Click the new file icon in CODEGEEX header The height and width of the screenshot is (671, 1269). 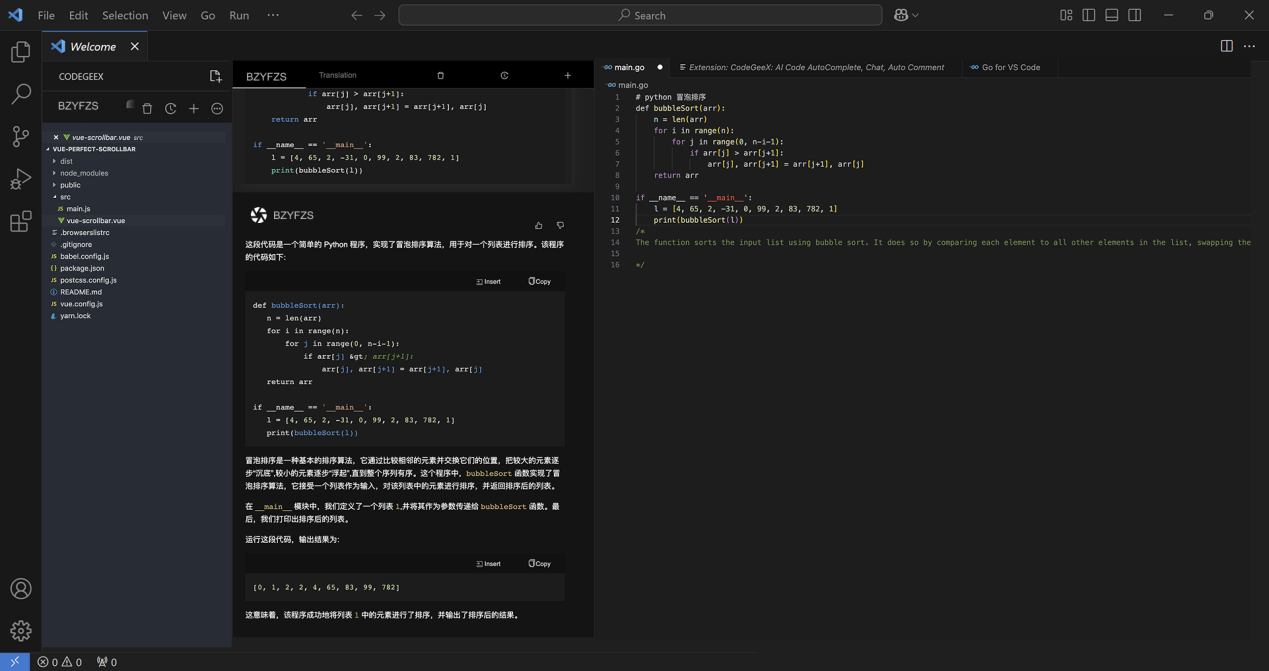point(215,76)
